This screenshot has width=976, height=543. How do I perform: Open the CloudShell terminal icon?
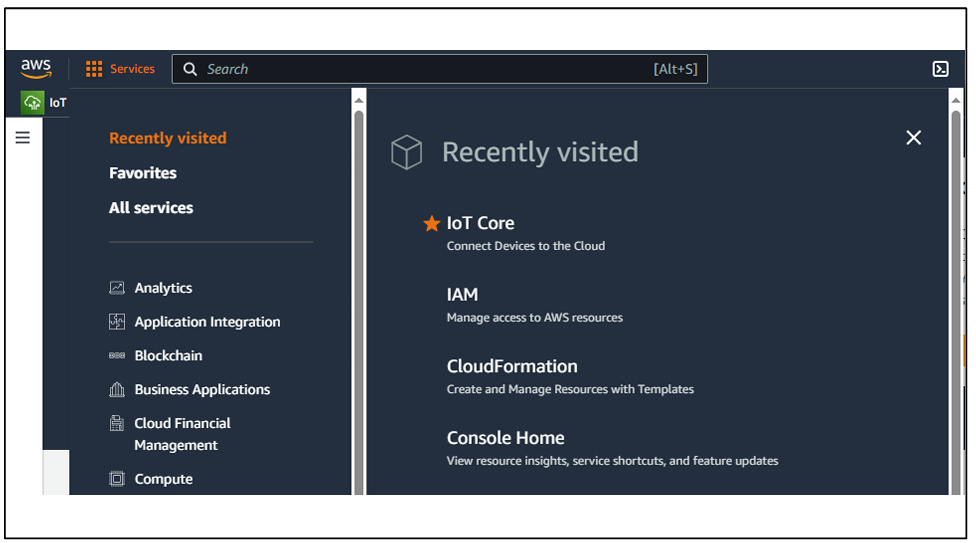pos(941,69)
